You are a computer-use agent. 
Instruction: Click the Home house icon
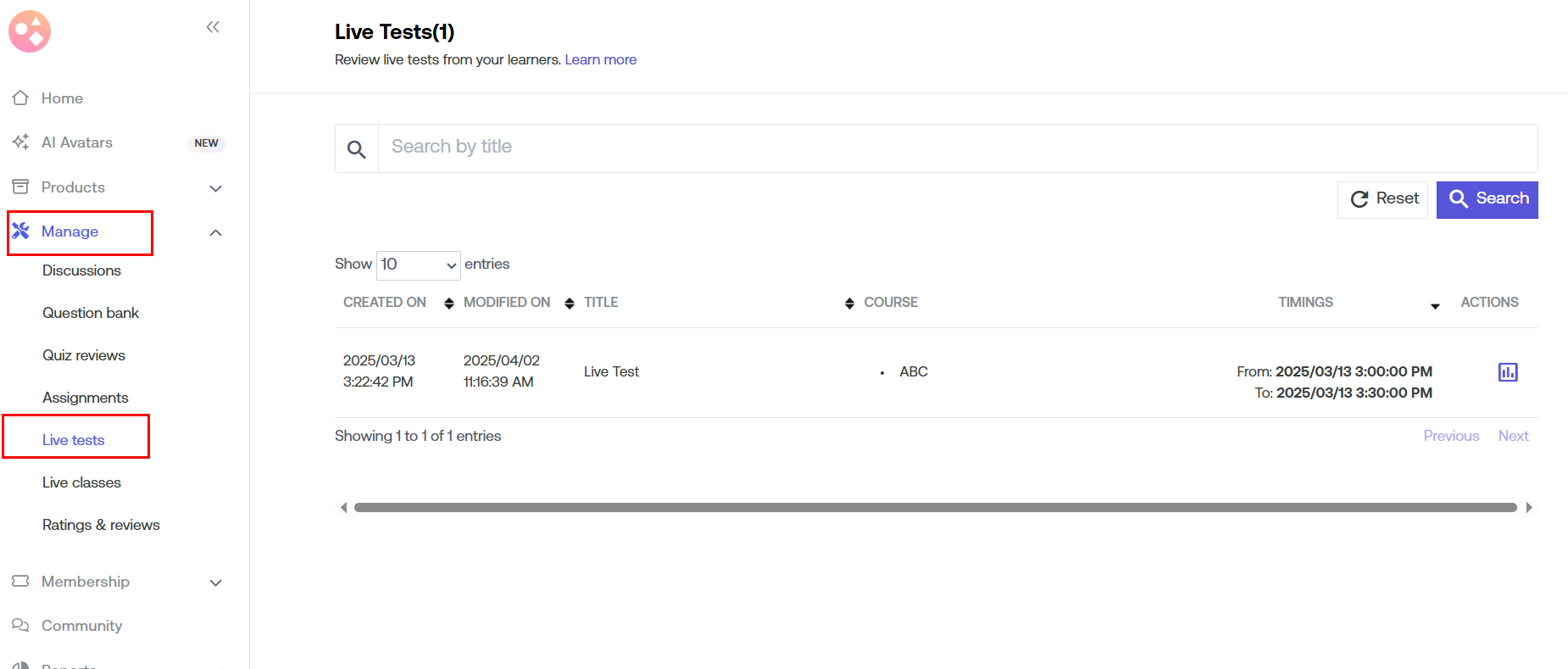21,98
